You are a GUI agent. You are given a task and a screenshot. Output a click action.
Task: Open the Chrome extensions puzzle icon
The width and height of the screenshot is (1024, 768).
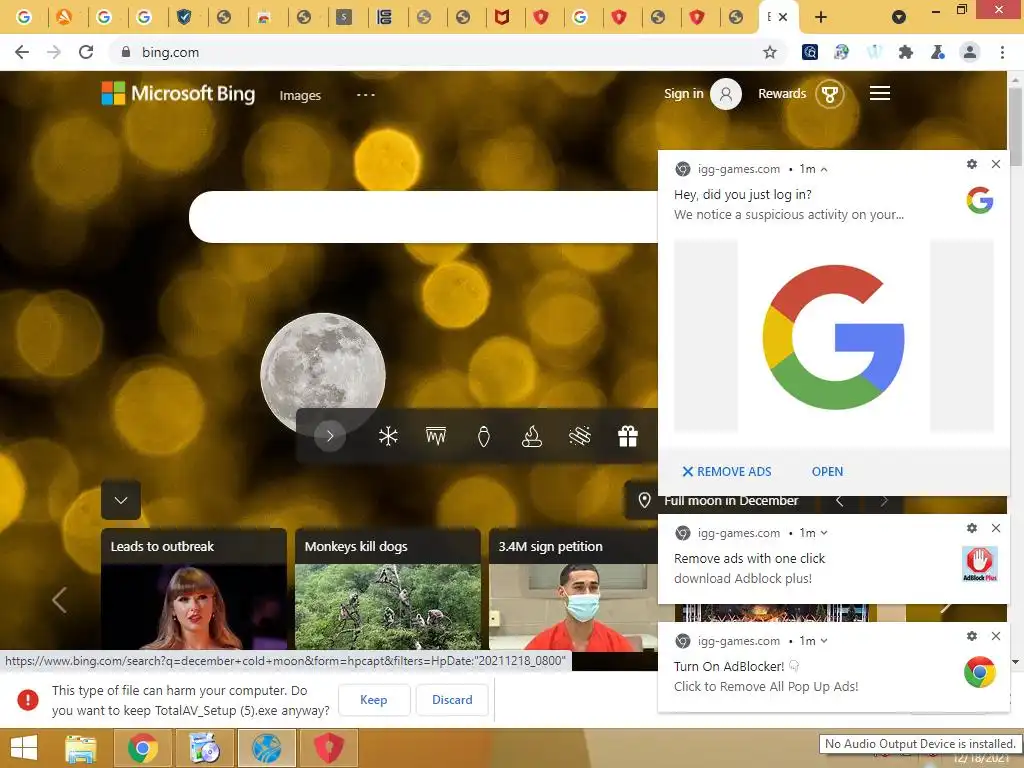tap(906, 52)
